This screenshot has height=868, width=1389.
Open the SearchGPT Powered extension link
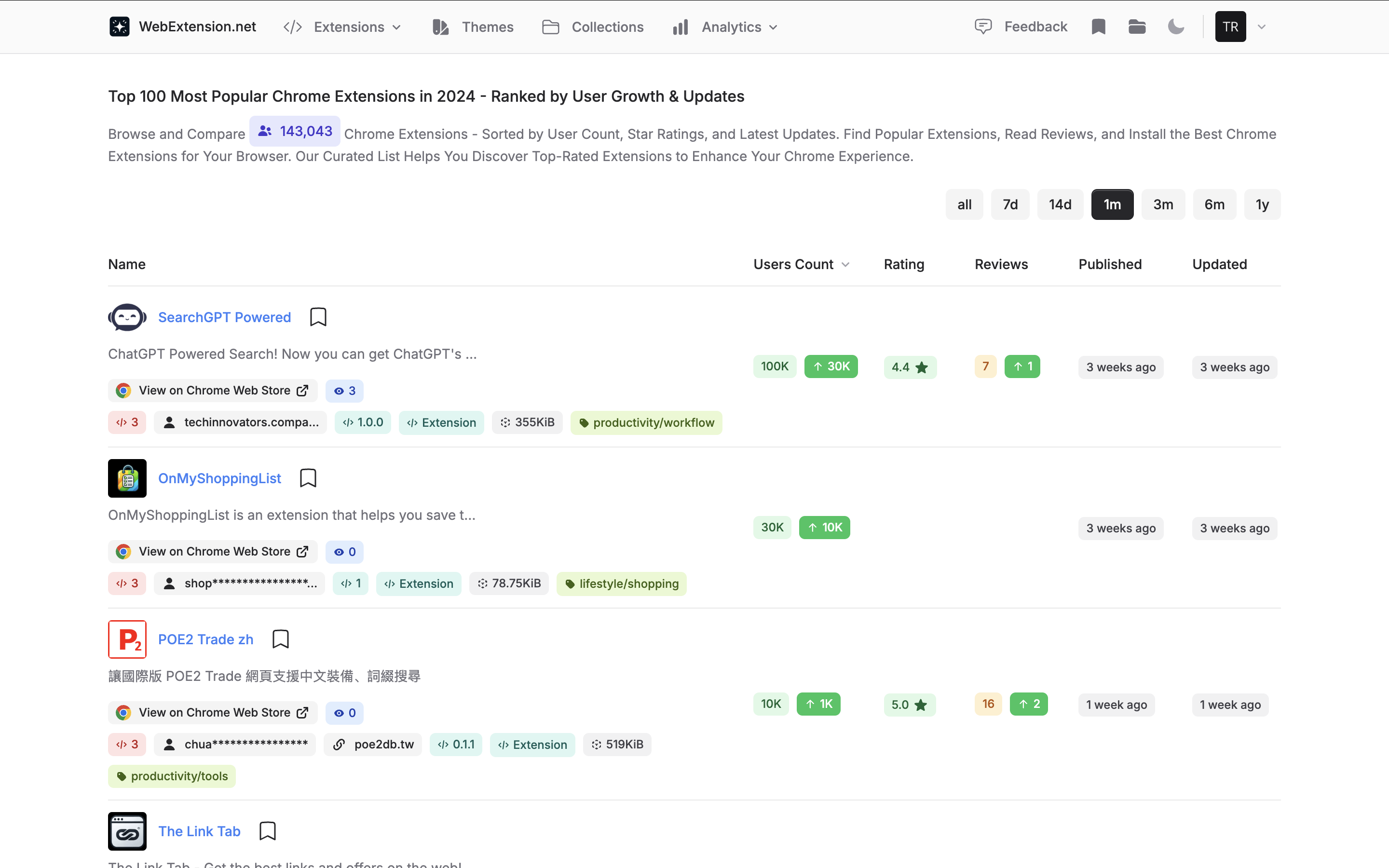coord(224,317)
